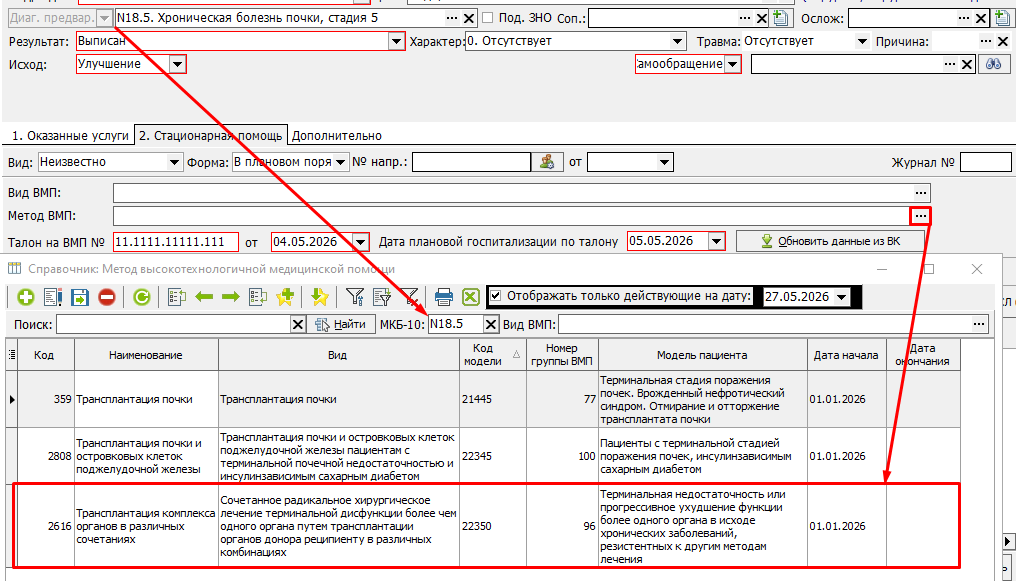Click the list icon right of green right arrow
The width and height of the screenshot is (1016, 581).
pyautogui.click(x=258, y=297)
